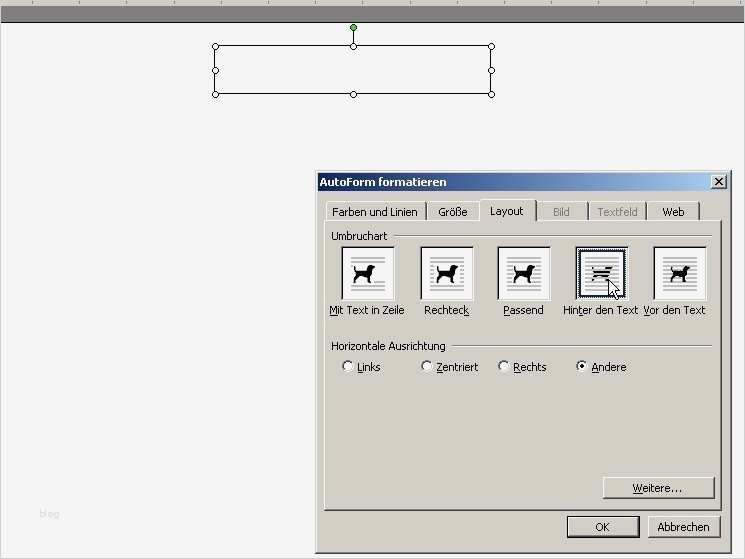Choose the 'Vor den Text' wrapping icon

point(679,274)
